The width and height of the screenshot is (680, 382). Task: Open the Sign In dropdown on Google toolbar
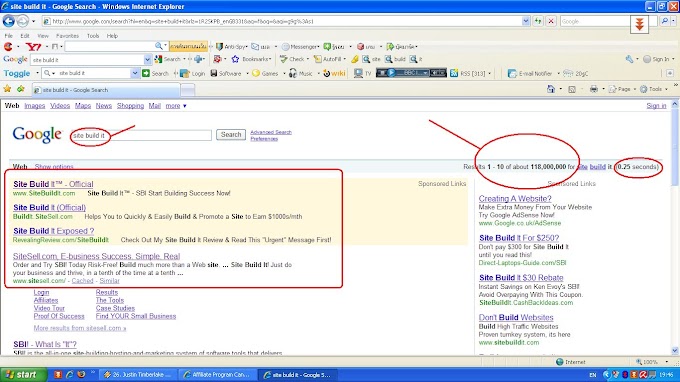pos(673,59)
